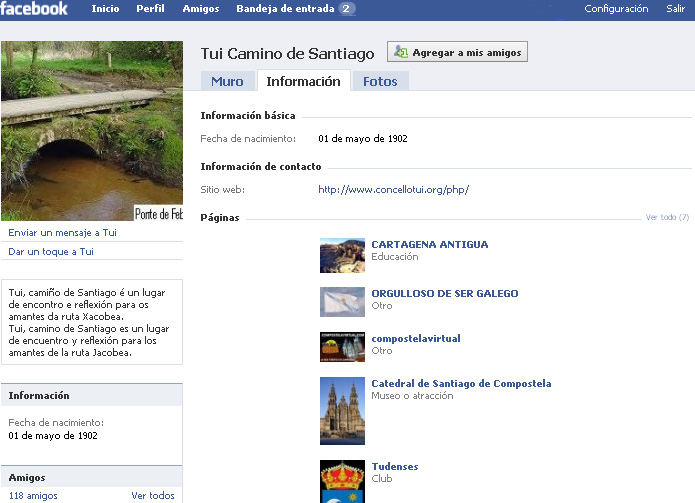
Task: Open the bridge profile picture
Action: tap(92, 131)
